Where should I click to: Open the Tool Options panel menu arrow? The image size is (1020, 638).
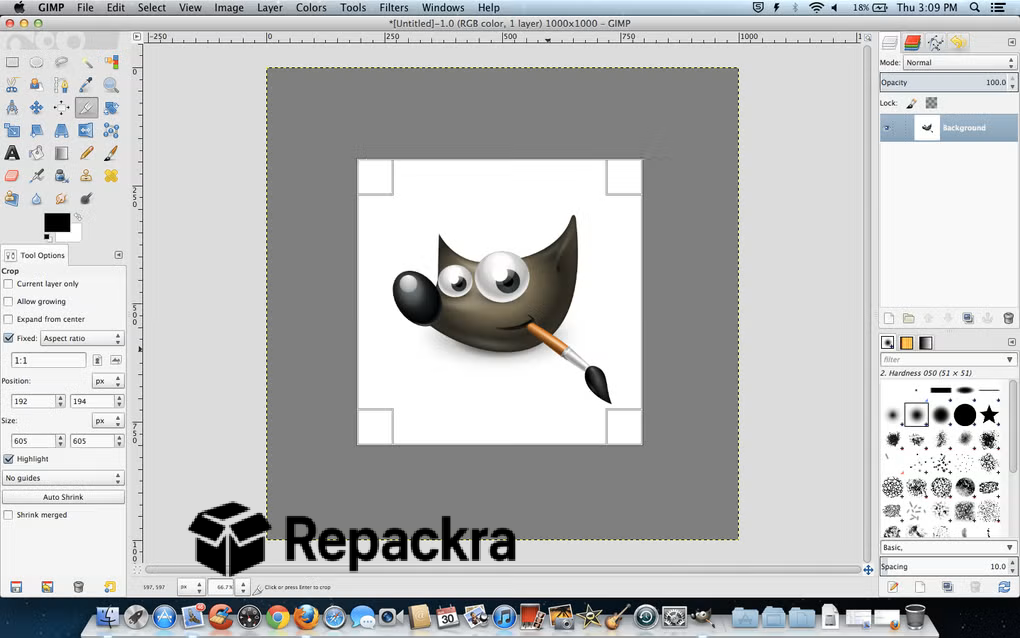(x=118, y=255)
